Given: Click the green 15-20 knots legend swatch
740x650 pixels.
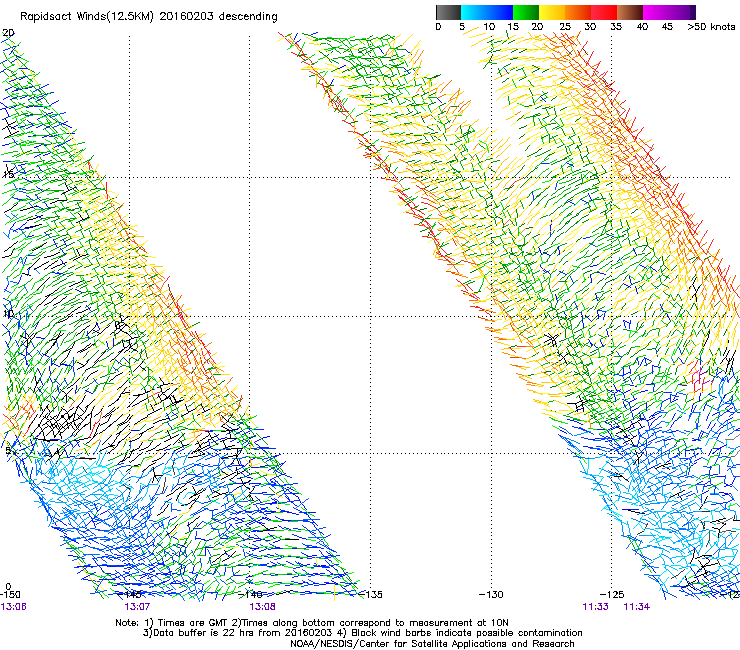Looking at the screenshot, I should coord(526,12).
